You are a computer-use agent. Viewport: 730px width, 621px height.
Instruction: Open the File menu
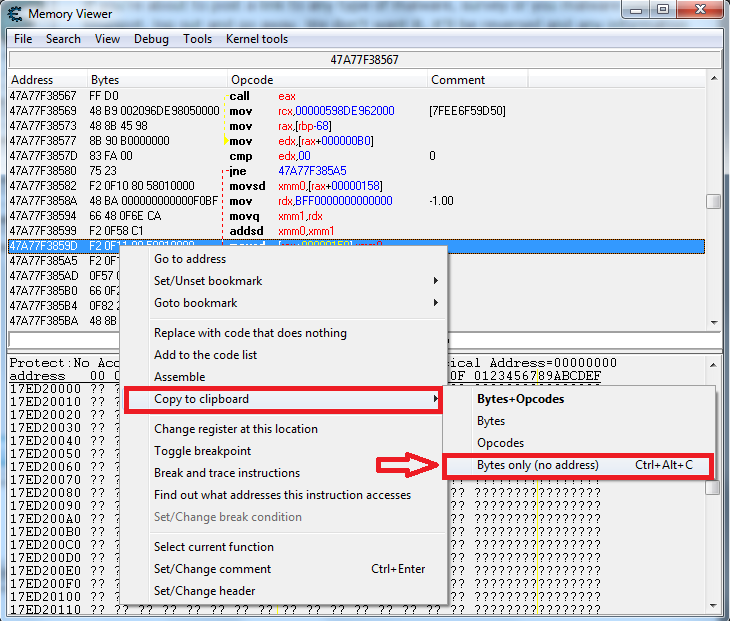point(23,39)
